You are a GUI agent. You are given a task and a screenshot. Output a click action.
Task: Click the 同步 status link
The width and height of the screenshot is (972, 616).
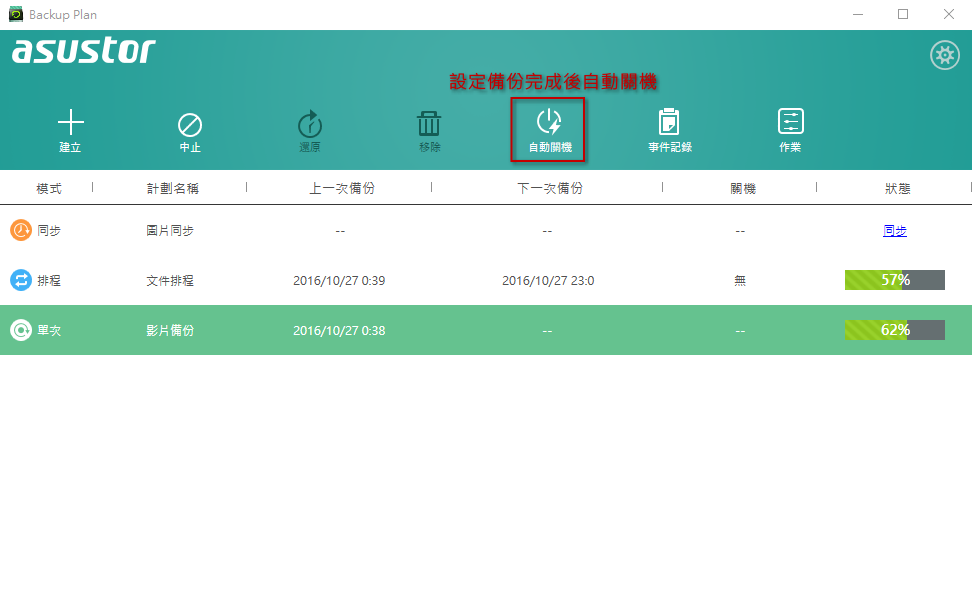click(895, 231)
